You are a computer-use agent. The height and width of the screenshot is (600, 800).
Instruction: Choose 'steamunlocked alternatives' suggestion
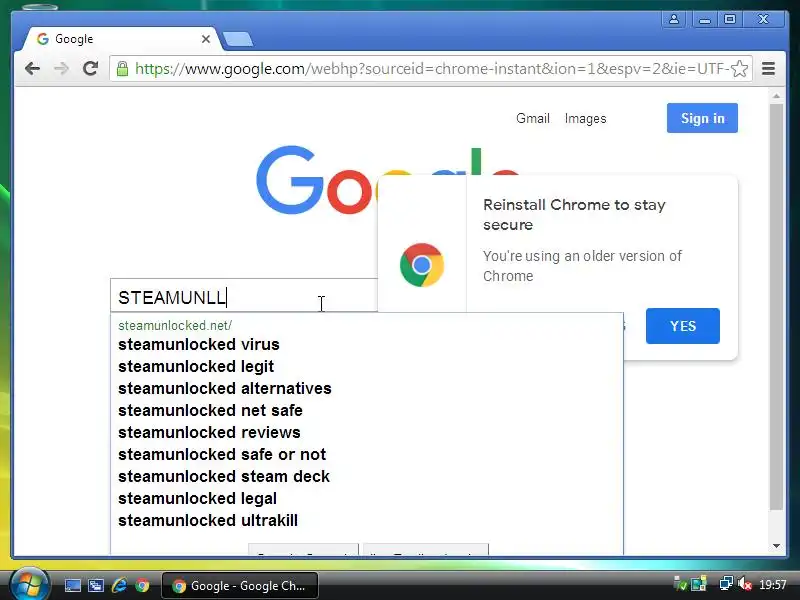tap(224, 388)
